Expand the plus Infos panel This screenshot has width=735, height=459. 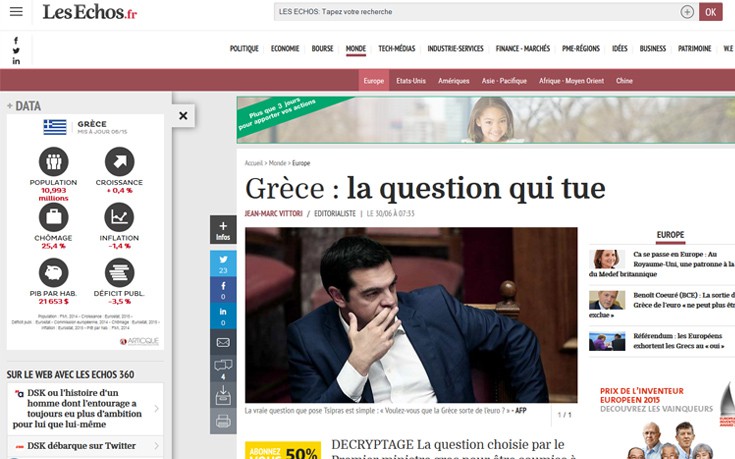(223, 230)
